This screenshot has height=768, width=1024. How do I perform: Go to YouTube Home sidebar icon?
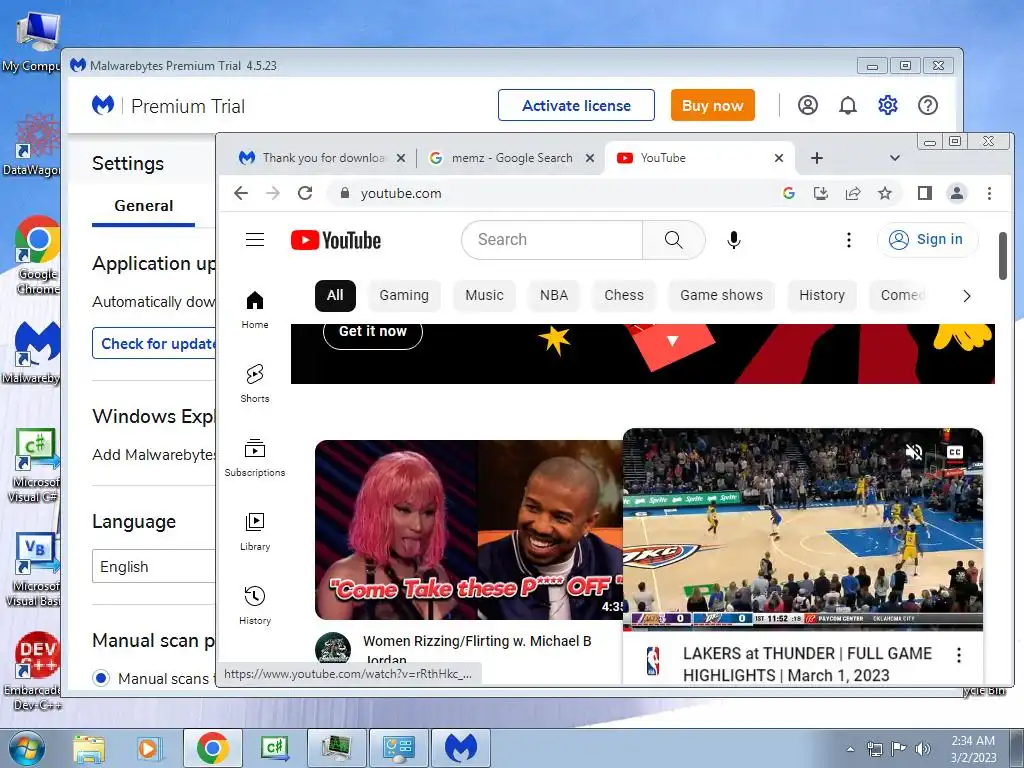[x=255, y=310]
